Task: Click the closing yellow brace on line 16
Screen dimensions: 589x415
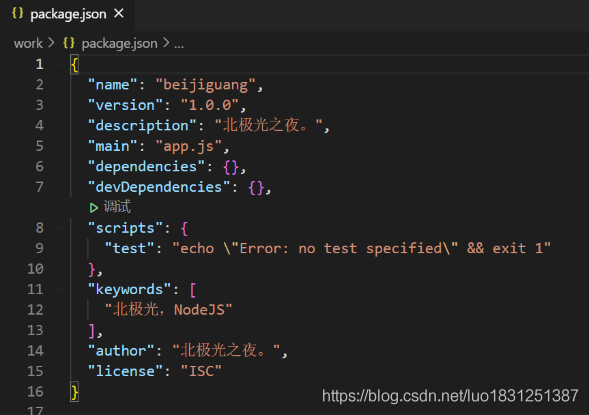Action: pyautogui.click(x=74, y=392)
